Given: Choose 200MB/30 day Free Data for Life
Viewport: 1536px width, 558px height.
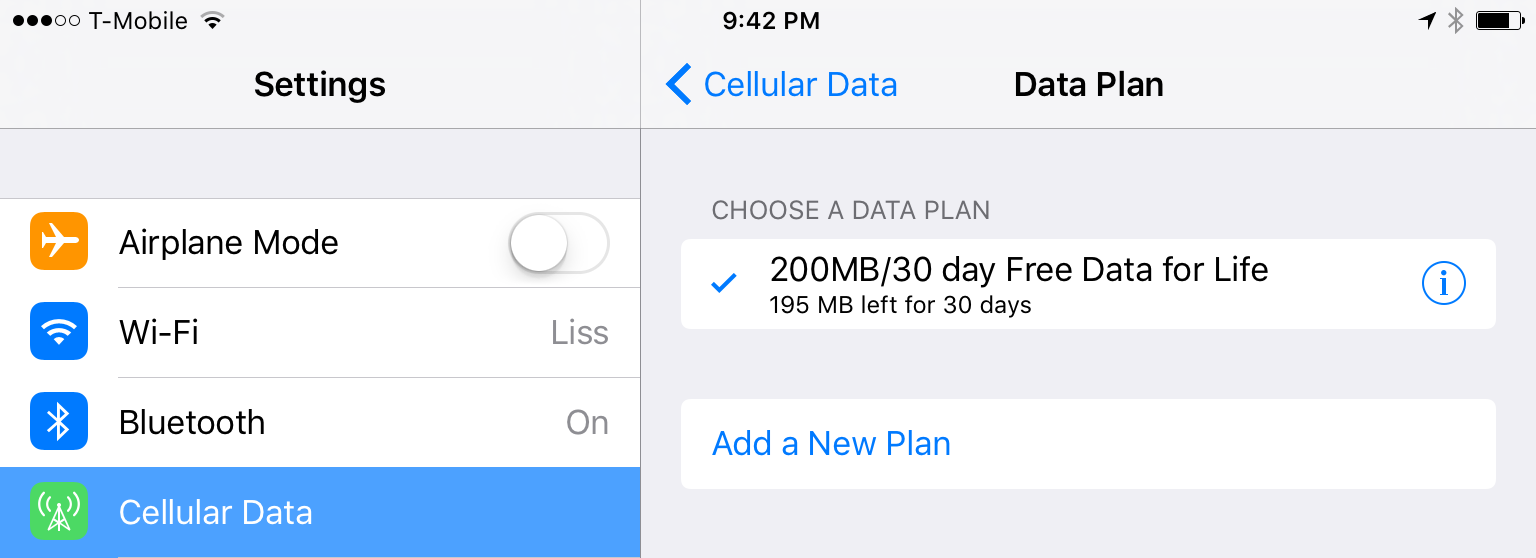Looking at the screenshot, I should point(1088,284).
